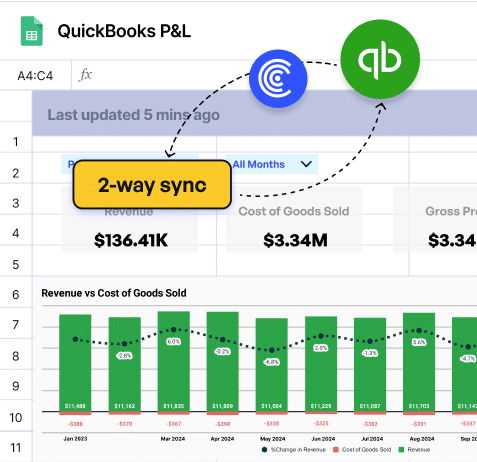Click the 2-way sync yellow badge
Screen dimensions: 477x462
point(152,185)
